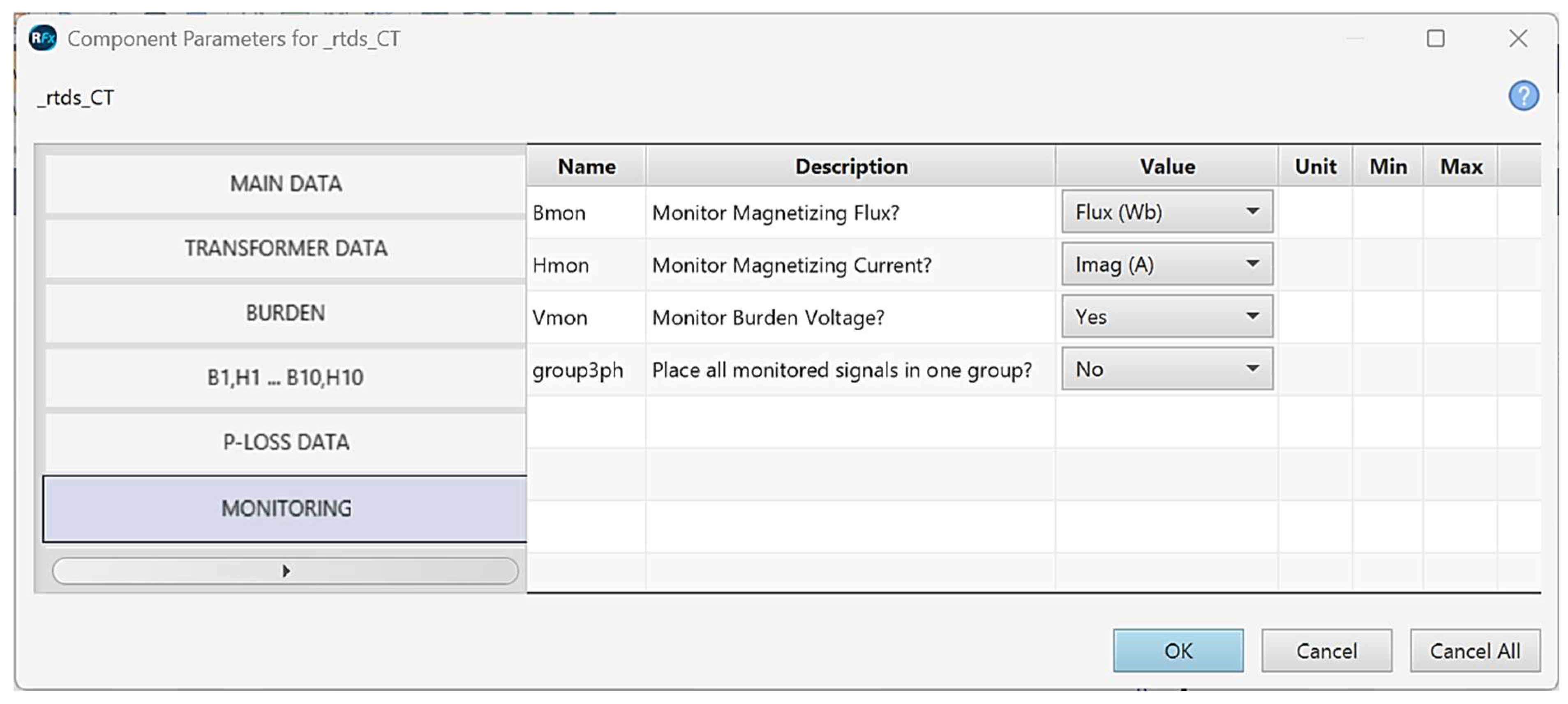This screenshot has height=704, width=1568.
Task: Go to the B1,H1 ... B10,H10 tab
Action: (x=286, y=377)
